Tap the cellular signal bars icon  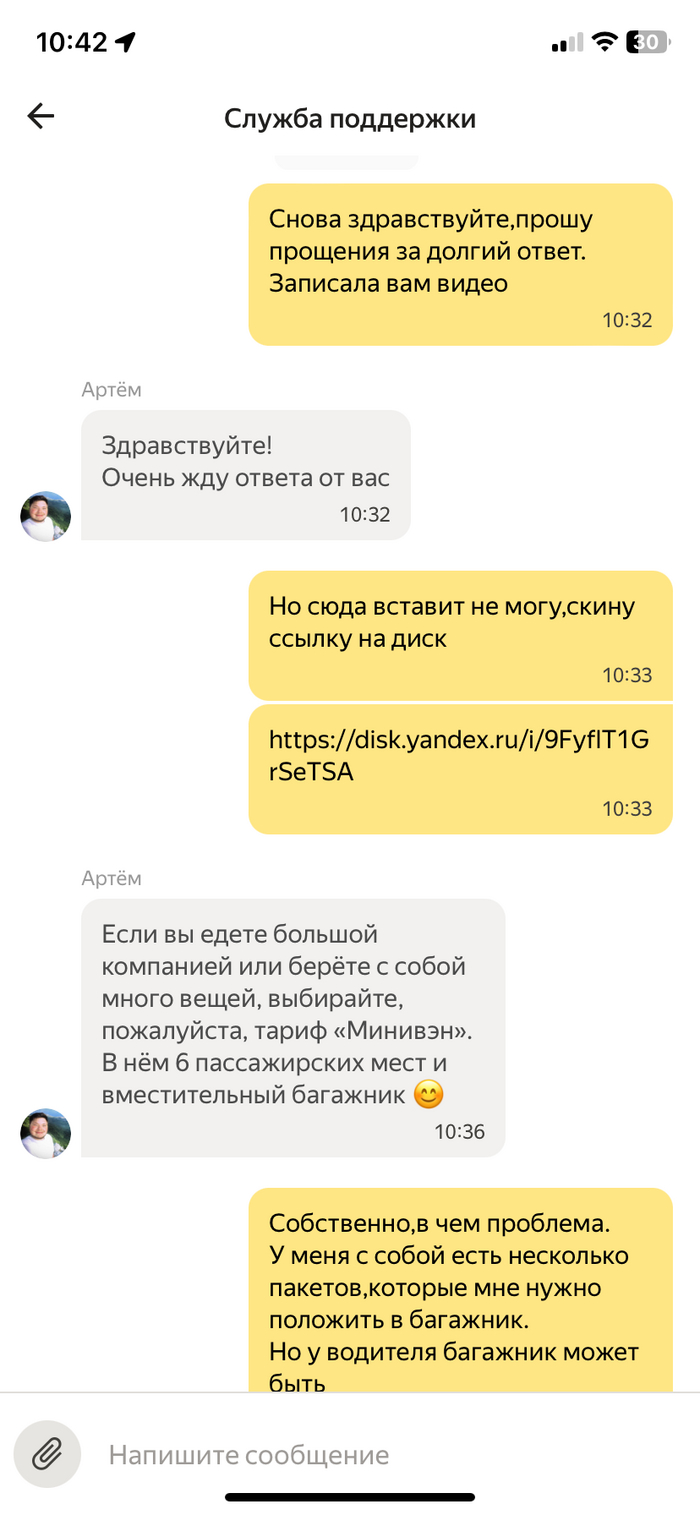(566, 43)
